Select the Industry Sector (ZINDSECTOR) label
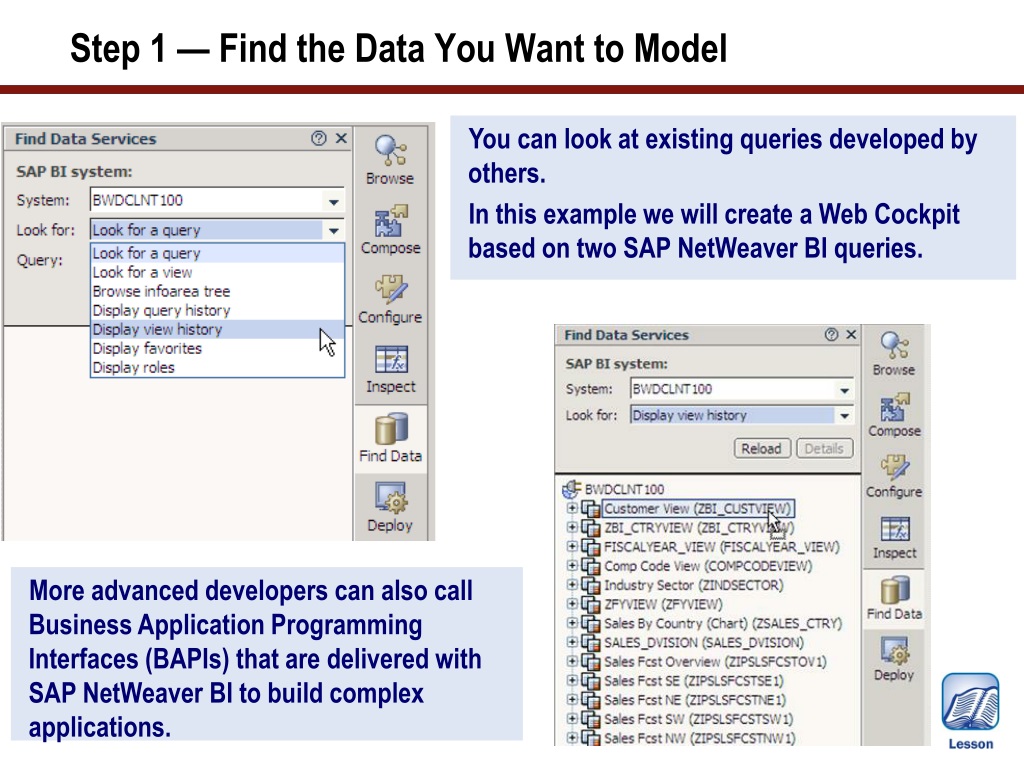This screenshot has height=768, width=1024. coord(694,585)
